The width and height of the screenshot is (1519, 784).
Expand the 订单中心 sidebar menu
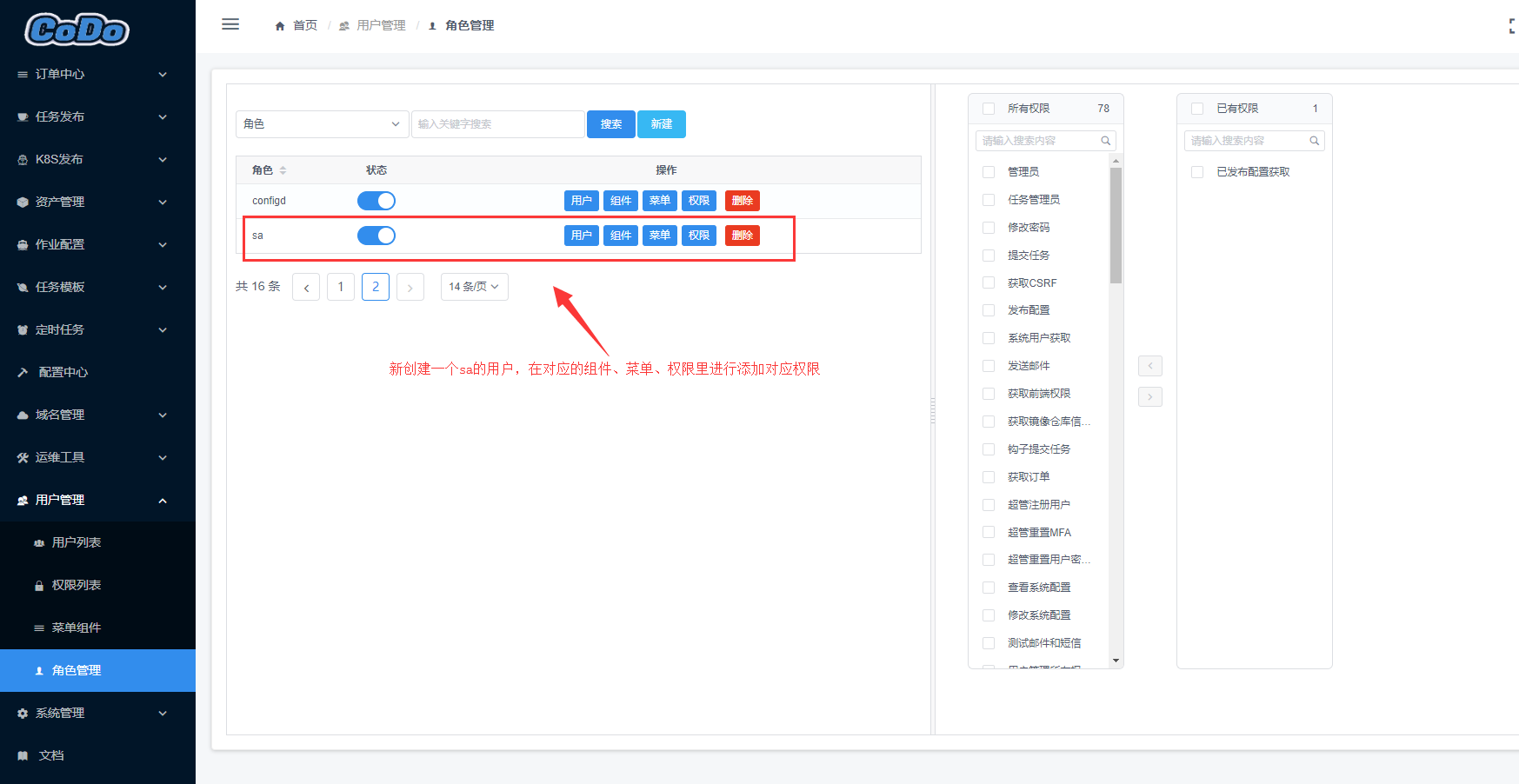click(97, 75)
